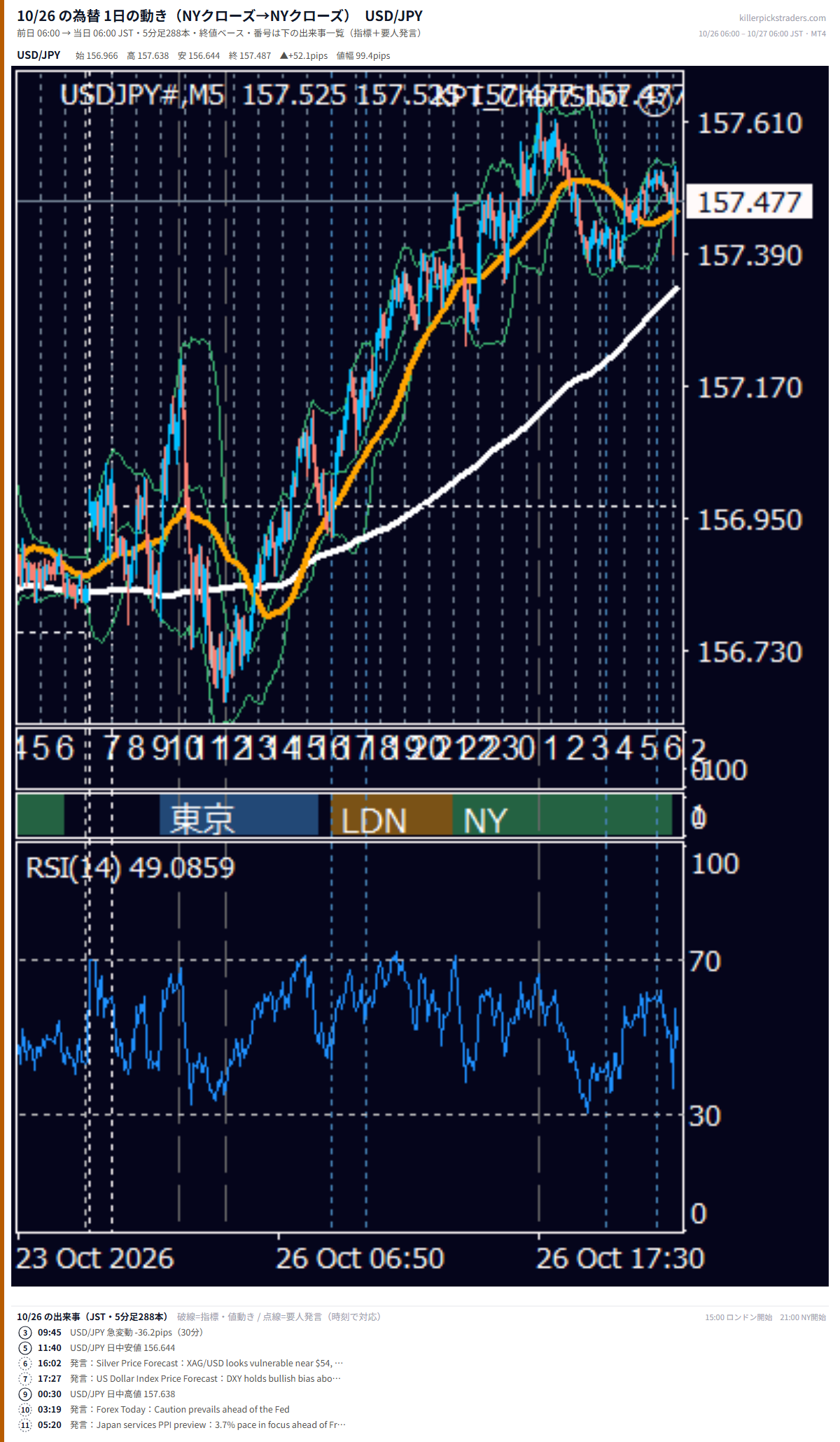Click the circled number 9 event marker
840x1442 pixels.
[25, 1394]
